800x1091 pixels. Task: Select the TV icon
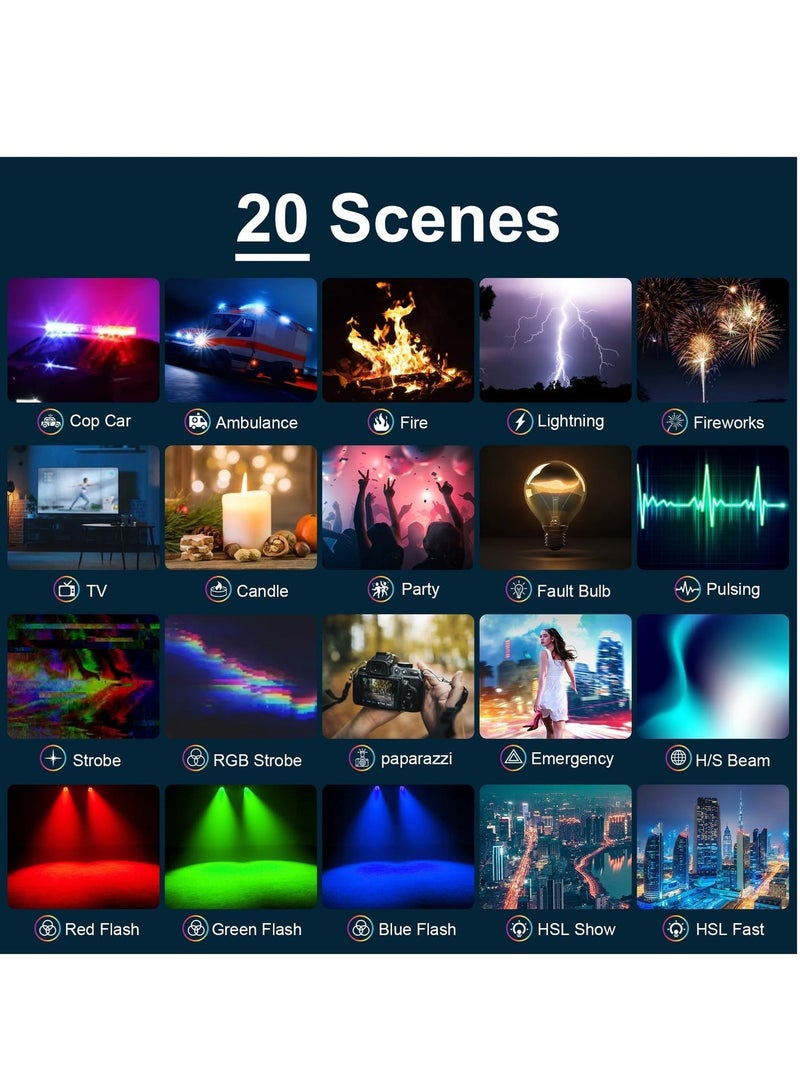[67, 590]
